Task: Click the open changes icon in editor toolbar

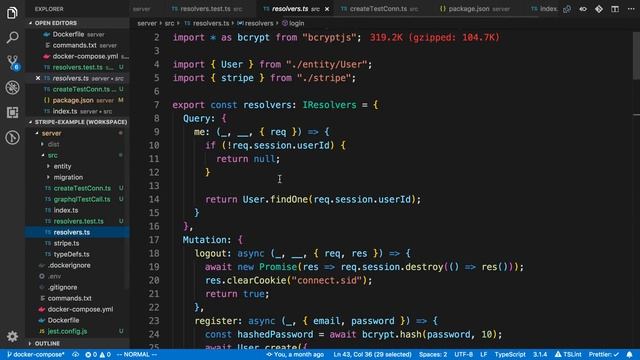Action: 567,9
